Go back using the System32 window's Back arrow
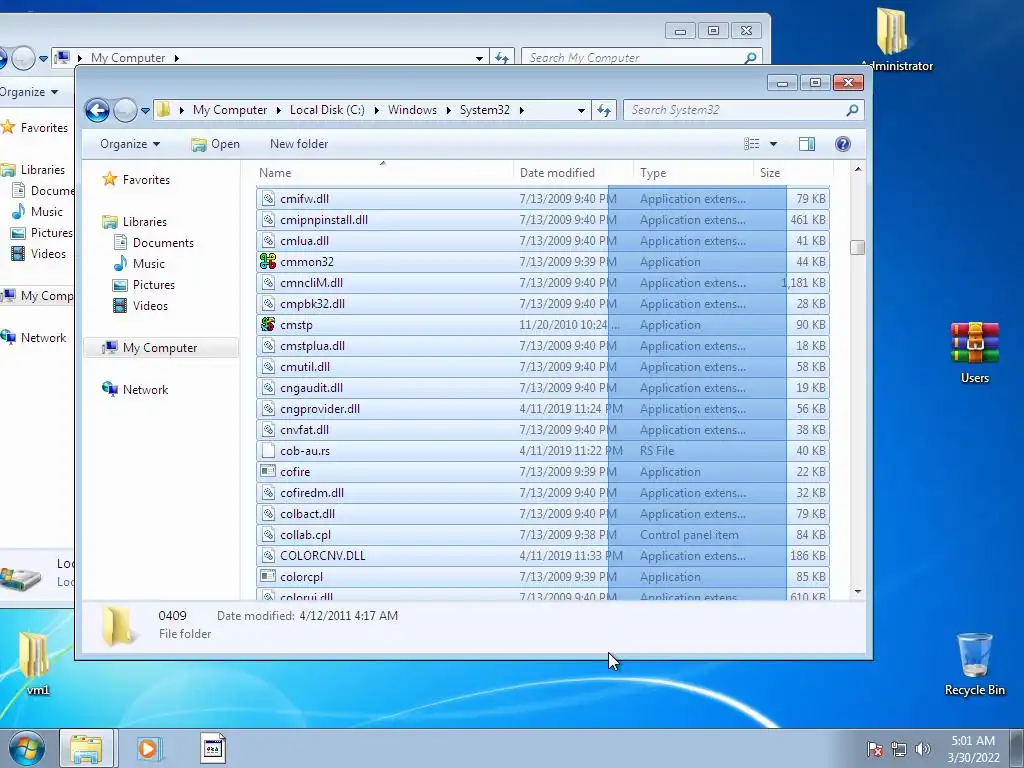The height and width of the screenshot is (768, 1024). pyautogui.click(x=97, y=110)
